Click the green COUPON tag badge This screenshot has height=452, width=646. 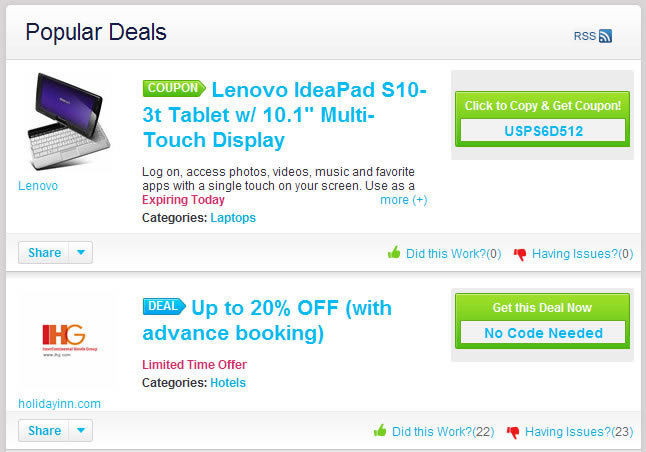coord(173,88)
